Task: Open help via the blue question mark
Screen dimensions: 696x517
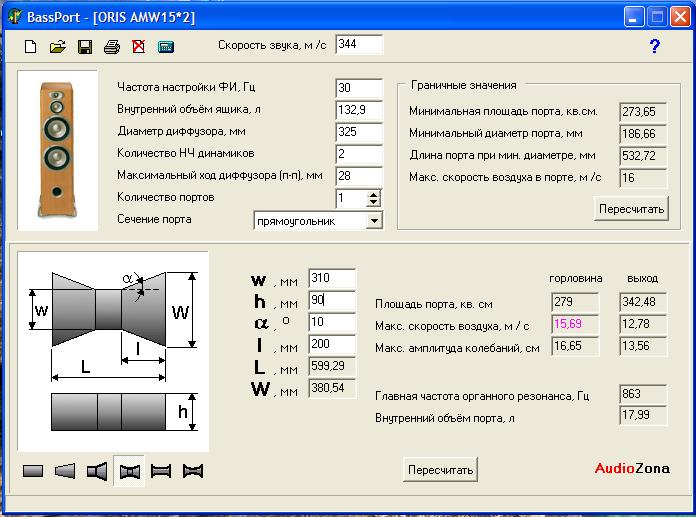Action: [655, 46]
